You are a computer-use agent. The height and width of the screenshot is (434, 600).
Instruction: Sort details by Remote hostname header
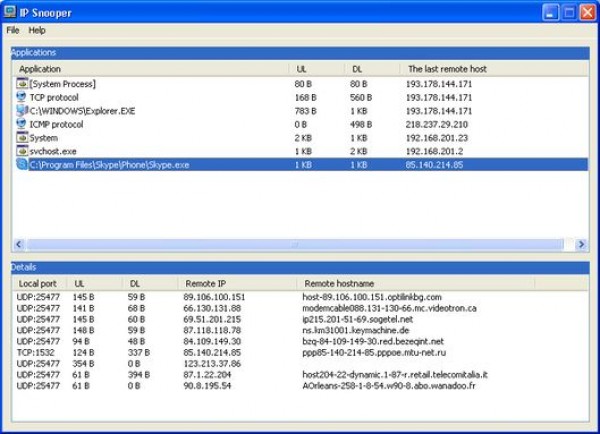click(416, 284)
